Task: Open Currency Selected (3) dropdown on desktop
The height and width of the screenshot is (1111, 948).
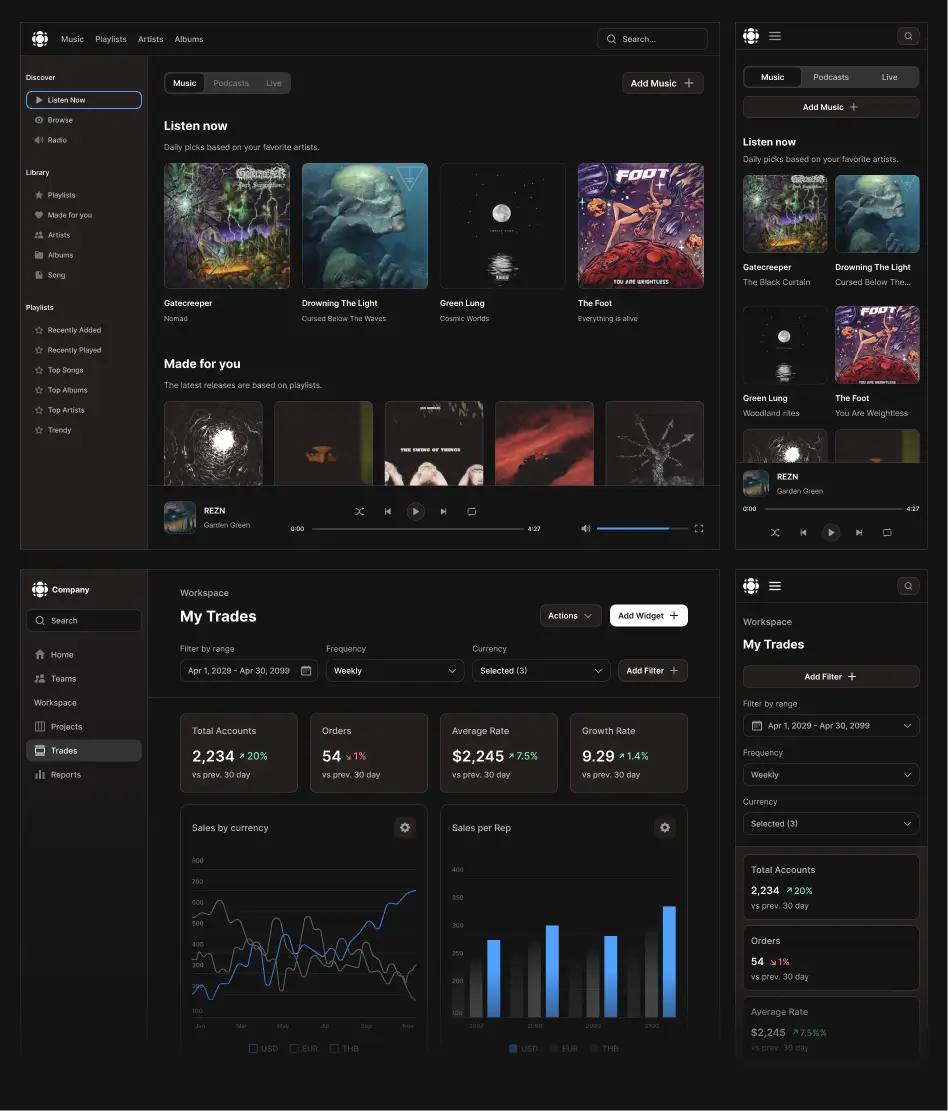Action: click(541, 670)
